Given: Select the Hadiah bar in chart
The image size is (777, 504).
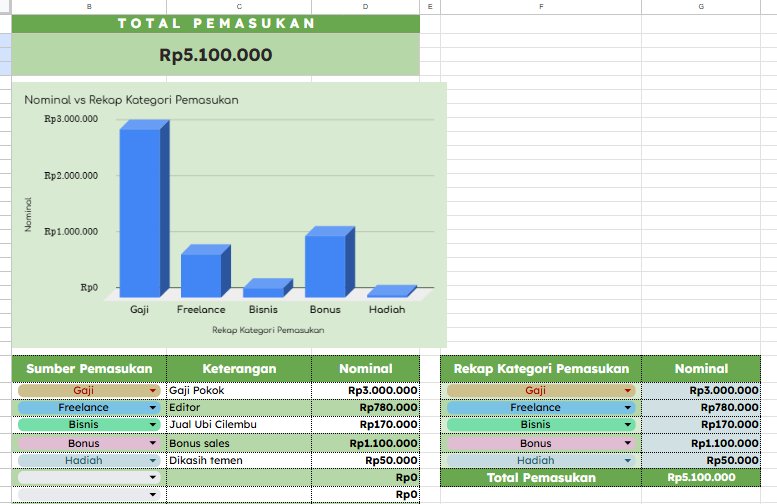Looking at the screenshot, I should (391, 291).
